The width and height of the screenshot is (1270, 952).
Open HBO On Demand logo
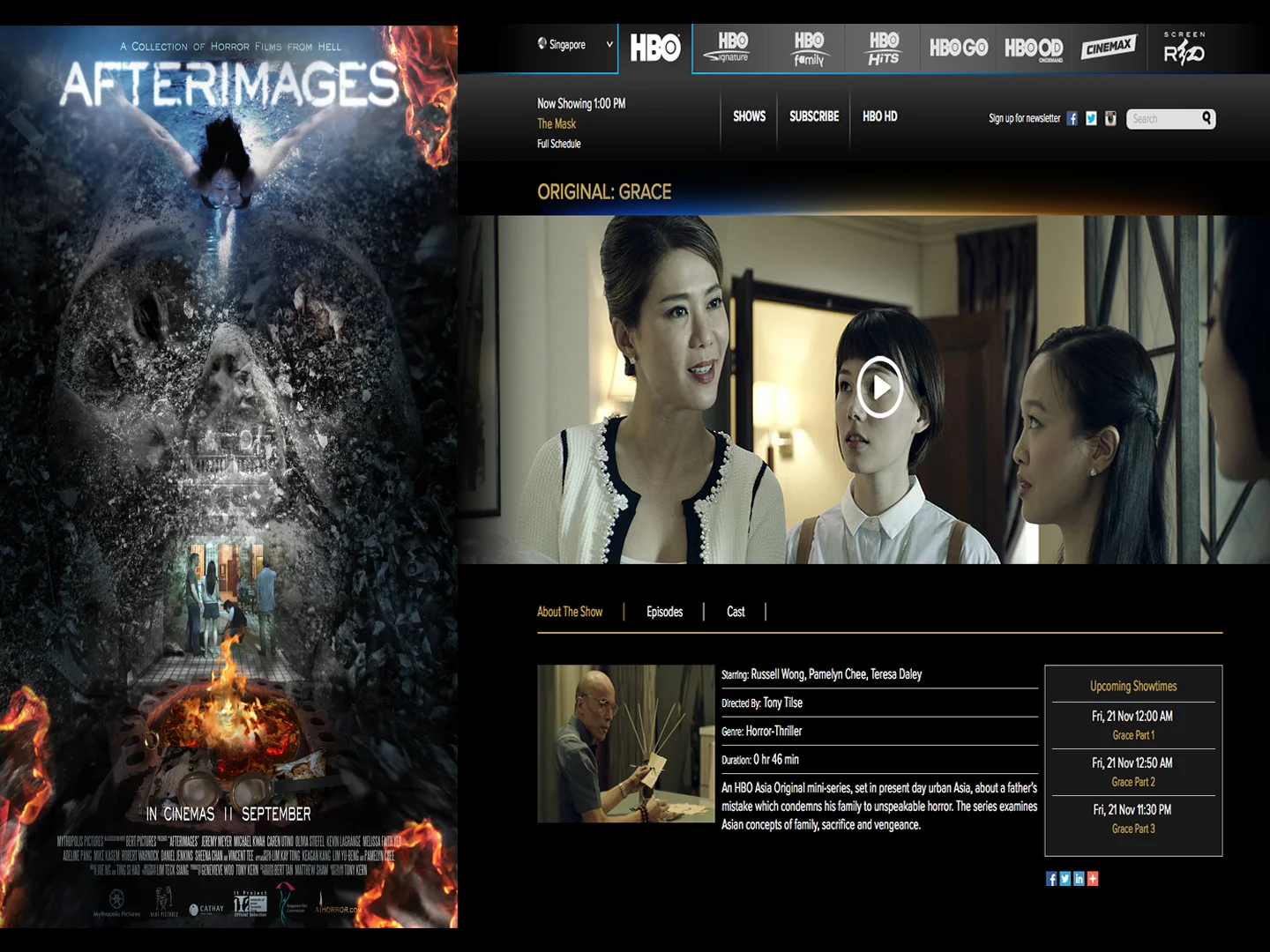1034,48
